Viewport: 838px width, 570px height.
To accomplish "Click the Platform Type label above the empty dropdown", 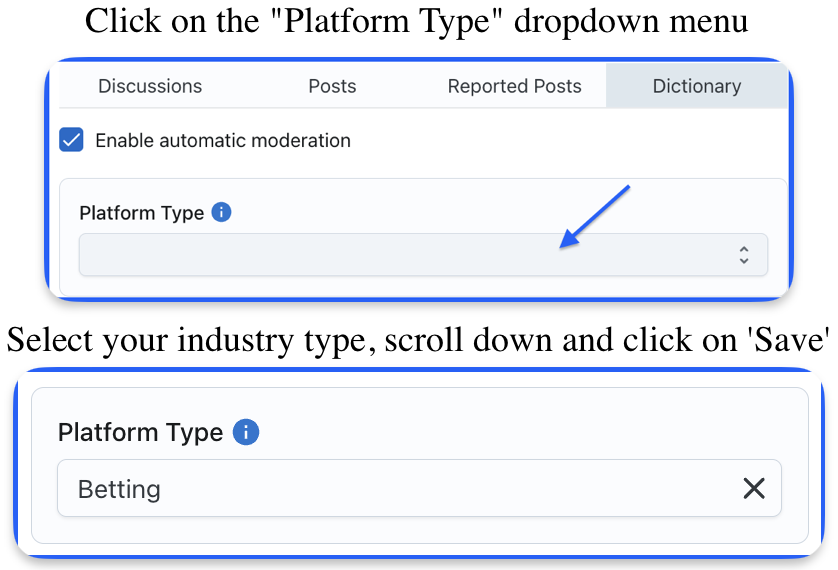I will click(142, 213).
